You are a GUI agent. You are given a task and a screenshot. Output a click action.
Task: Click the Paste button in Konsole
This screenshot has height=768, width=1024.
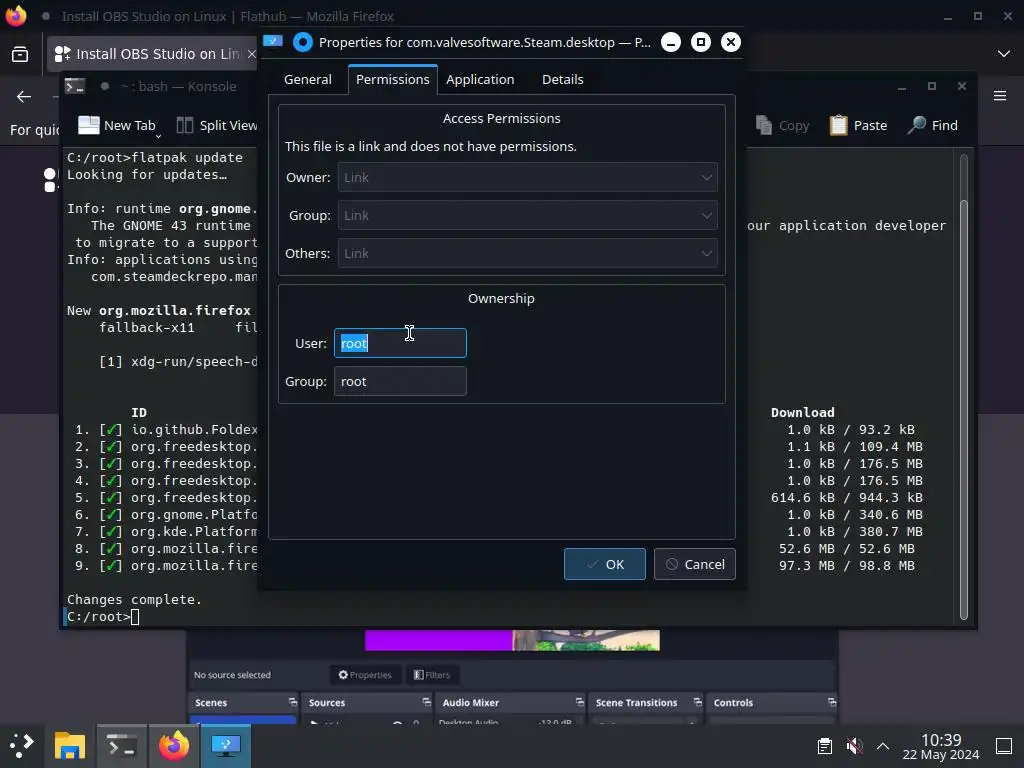[858, 125]
